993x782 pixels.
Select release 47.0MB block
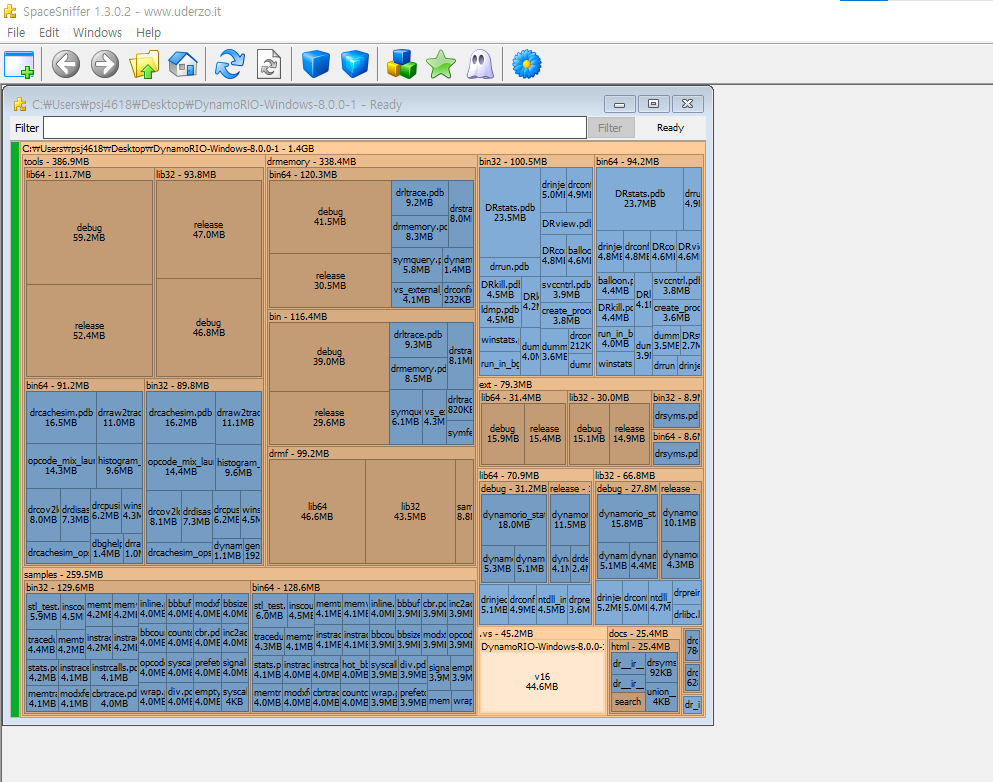click(x=209, y=229)
